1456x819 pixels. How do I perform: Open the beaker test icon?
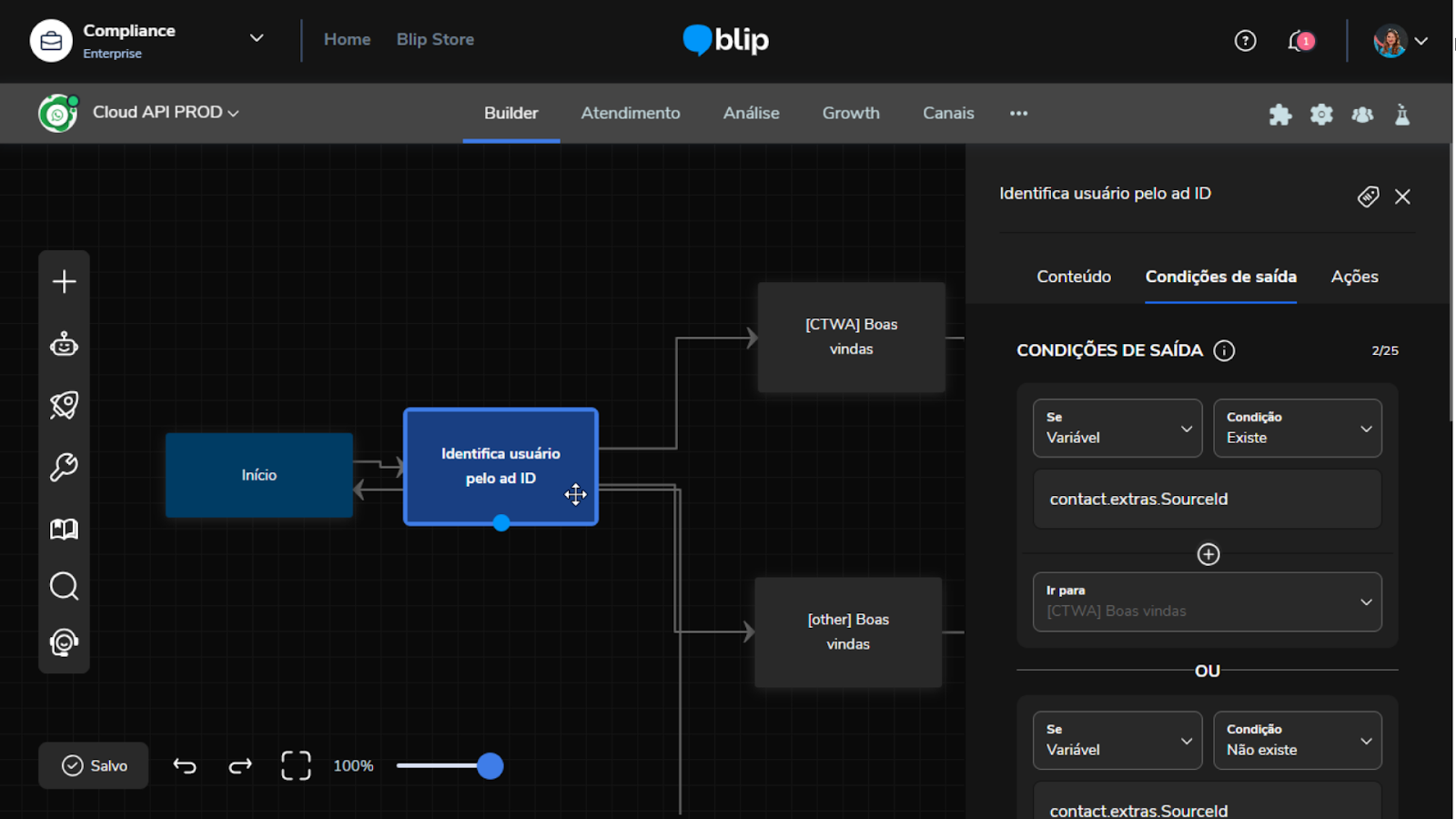tap(1402, 115)
